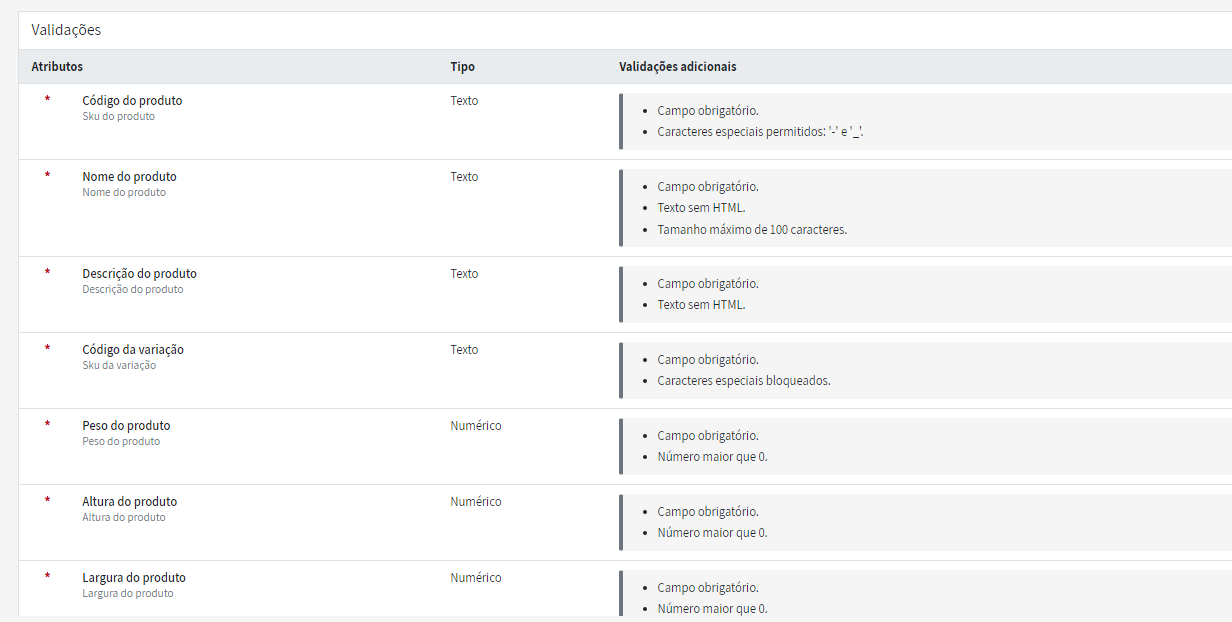Viewport: 1232px width, 622px height.
Task: Select the Validações adicionais column header
Action: coord(678,67)
